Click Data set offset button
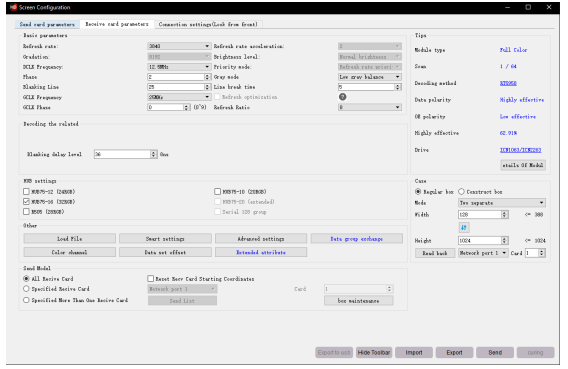The width and height of the screenshot is (568, 369). [165, 252]
